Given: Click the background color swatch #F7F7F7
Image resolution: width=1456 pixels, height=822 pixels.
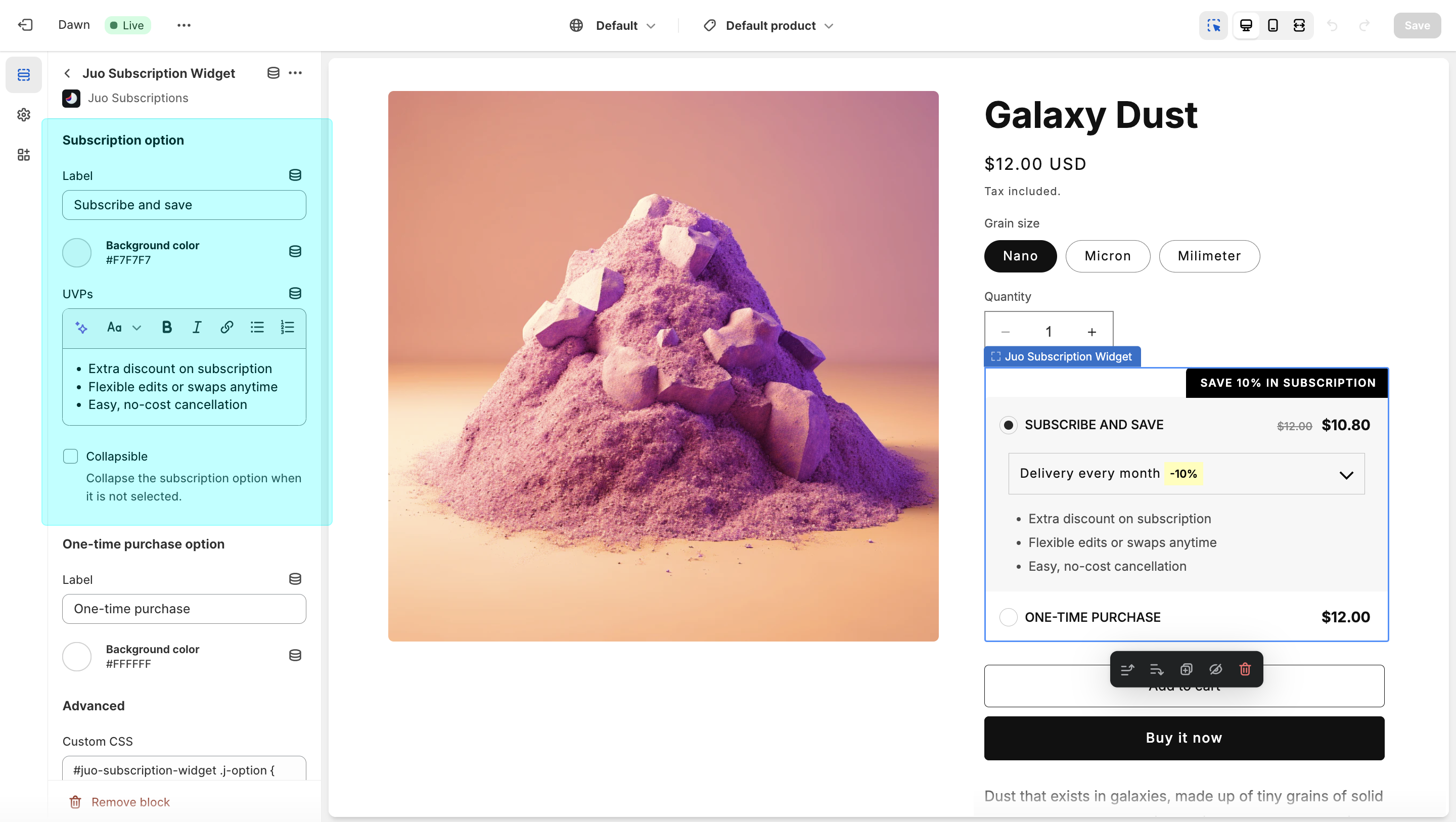Looking at the screenshot, I should [78, 252].
